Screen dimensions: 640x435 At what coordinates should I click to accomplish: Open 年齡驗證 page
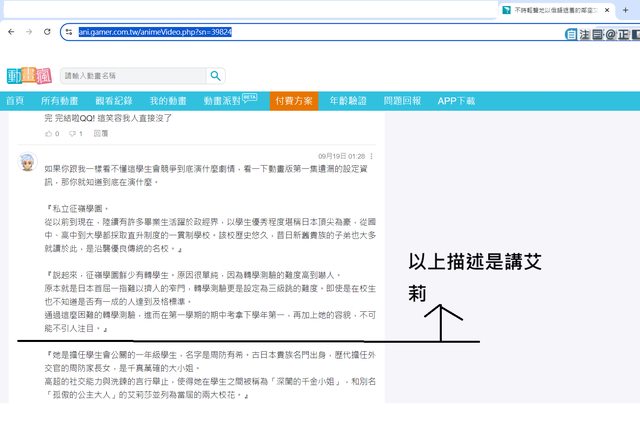click(x=350, y=101)
